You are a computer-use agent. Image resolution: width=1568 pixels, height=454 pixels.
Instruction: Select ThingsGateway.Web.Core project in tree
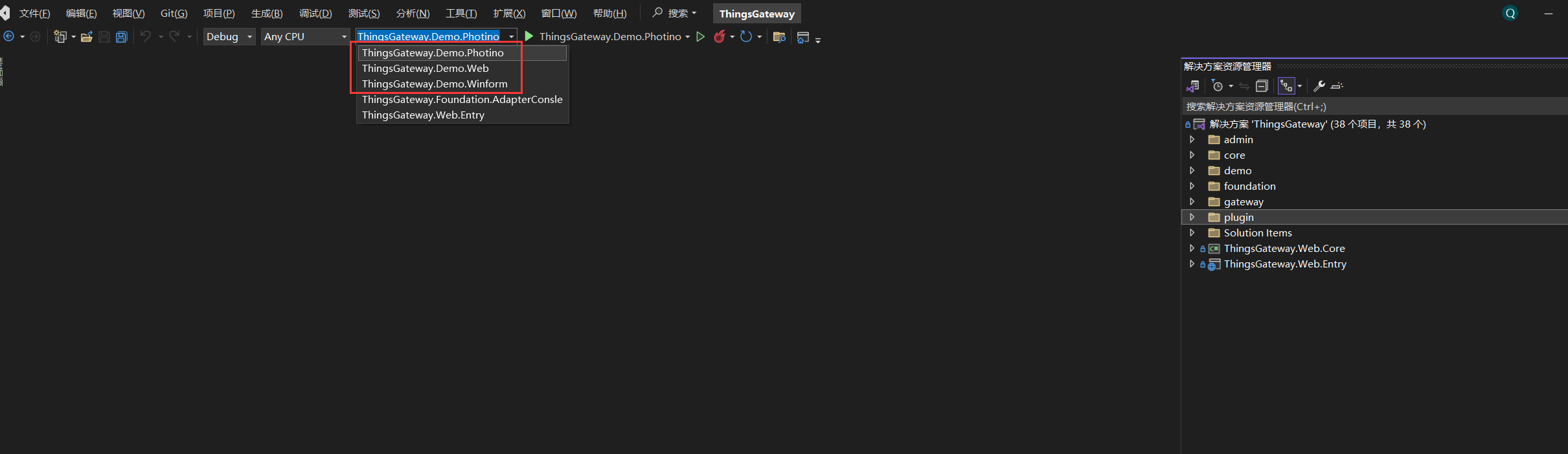[1284, 248]
